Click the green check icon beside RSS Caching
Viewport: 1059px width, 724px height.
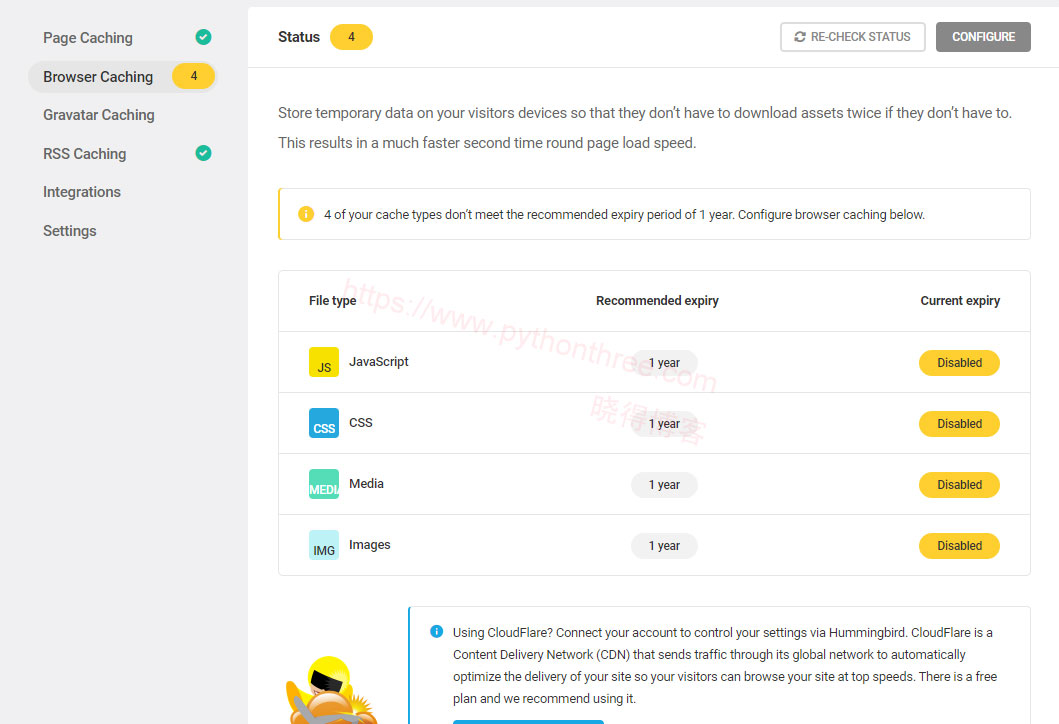coord(203,153)
